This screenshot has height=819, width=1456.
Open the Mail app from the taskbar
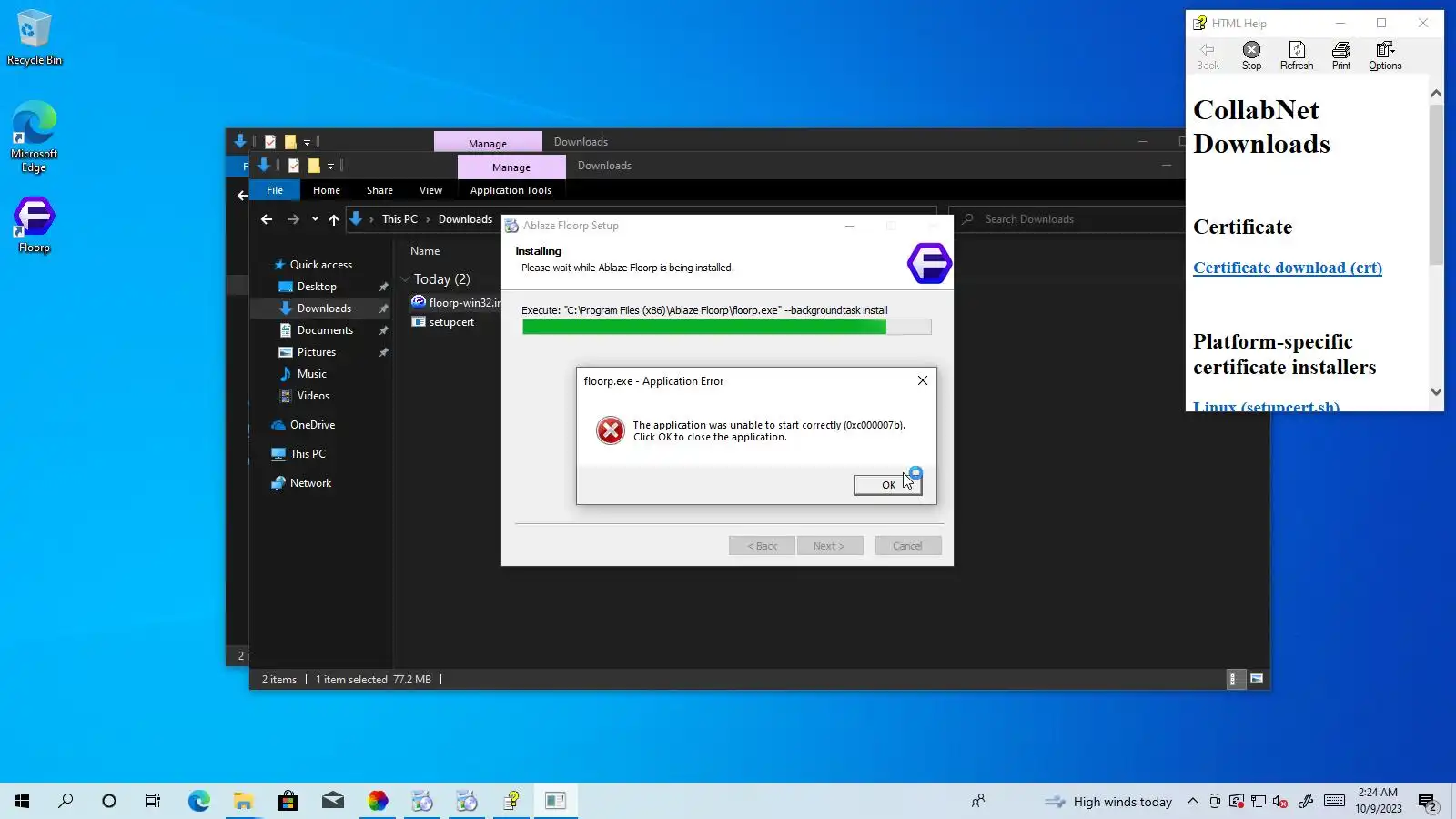tap(332, 801)
